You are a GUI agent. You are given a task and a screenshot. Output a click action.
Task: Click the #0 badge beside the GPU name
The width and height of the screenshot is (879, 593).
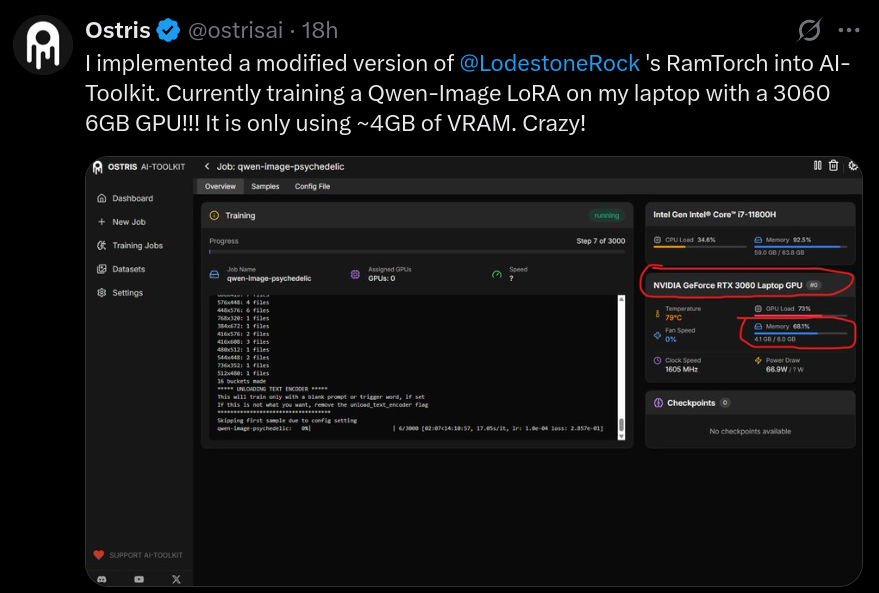click(814, 285)
